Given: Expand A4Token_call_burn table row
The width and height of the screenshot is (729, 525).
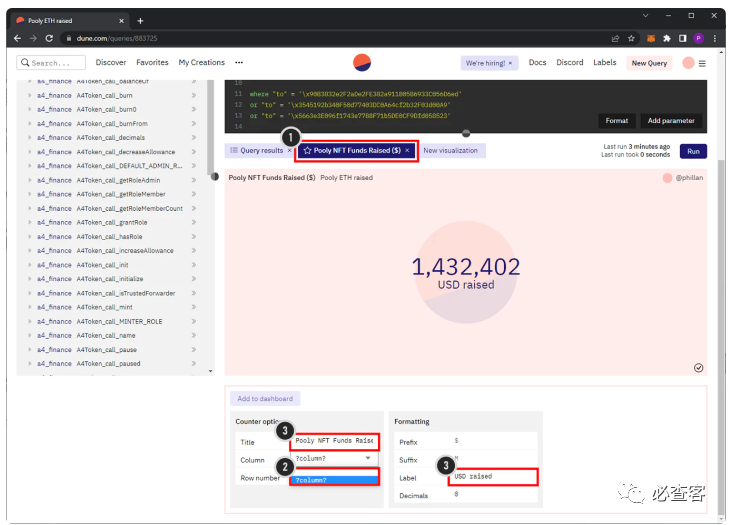Looking at the screenshot, I should pyautogui.click(x=30, y=95).
